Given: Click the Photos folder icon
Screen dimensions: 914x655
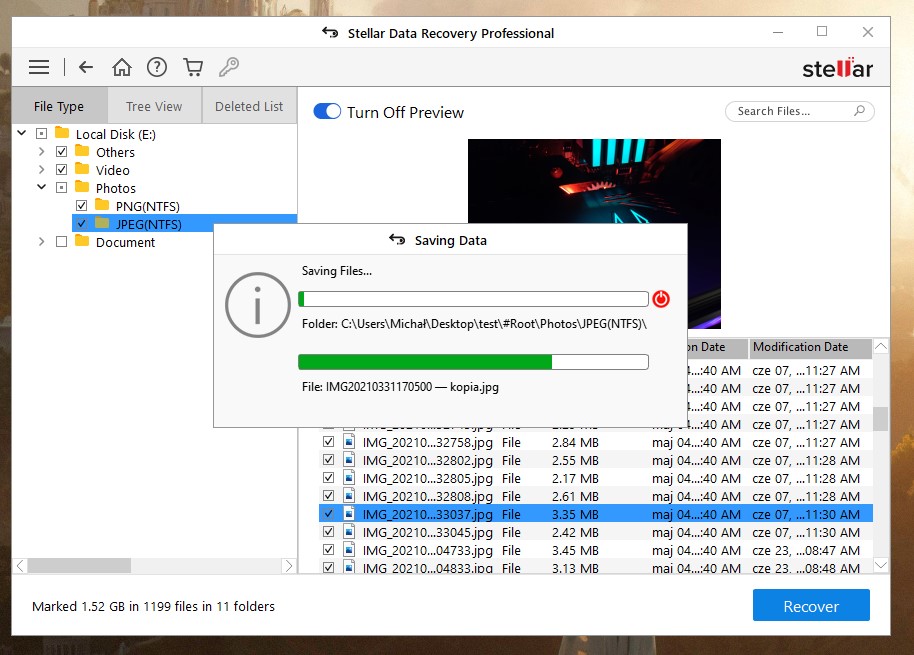Looking at the screenshot, I should pyautogui.click(x=82, y=188).
